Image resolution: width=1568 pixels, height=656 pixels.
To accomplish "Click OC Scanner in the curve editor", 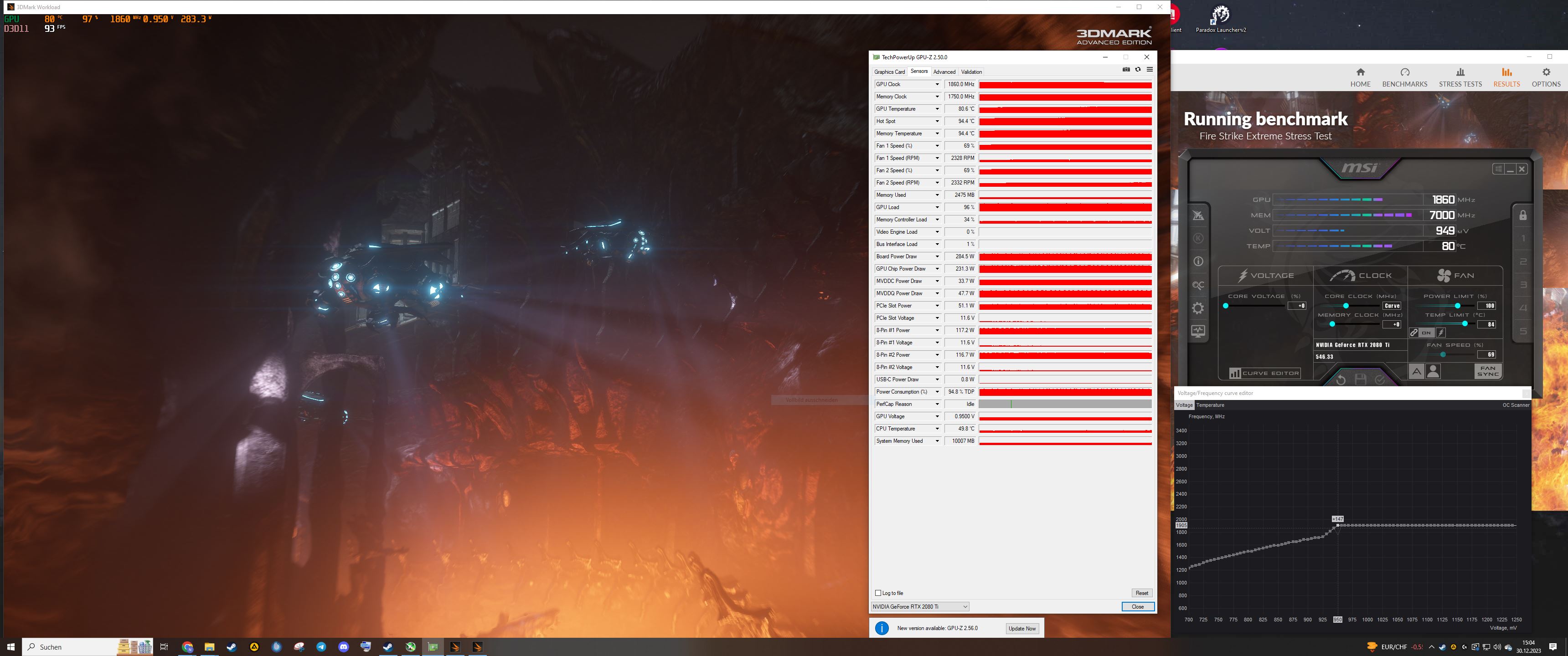I will click(x=1516, y=405).
